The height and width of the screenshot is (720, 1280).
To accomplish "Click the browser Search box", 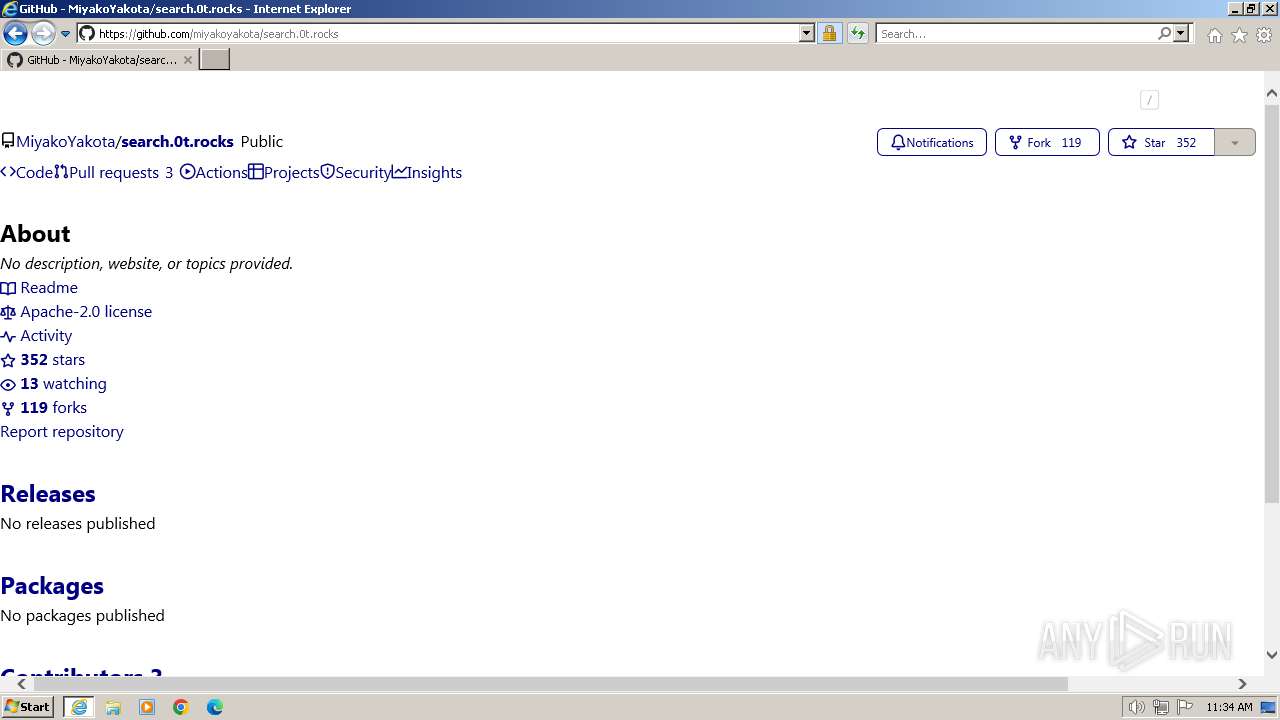I will (1015, 33).
